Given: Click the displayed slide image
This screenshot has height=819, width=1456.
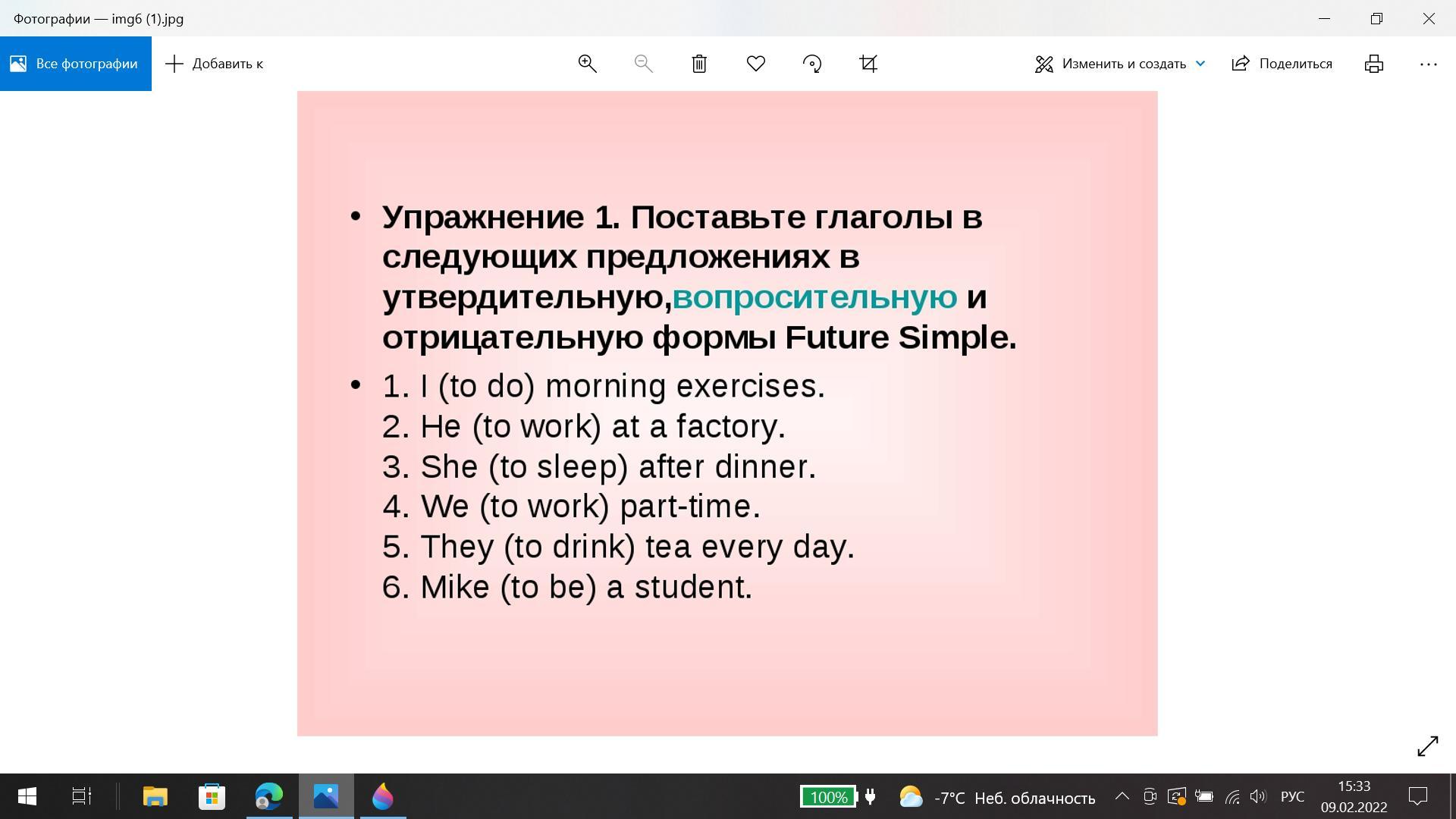Looking at the screenshot, I should pos(727,413).
